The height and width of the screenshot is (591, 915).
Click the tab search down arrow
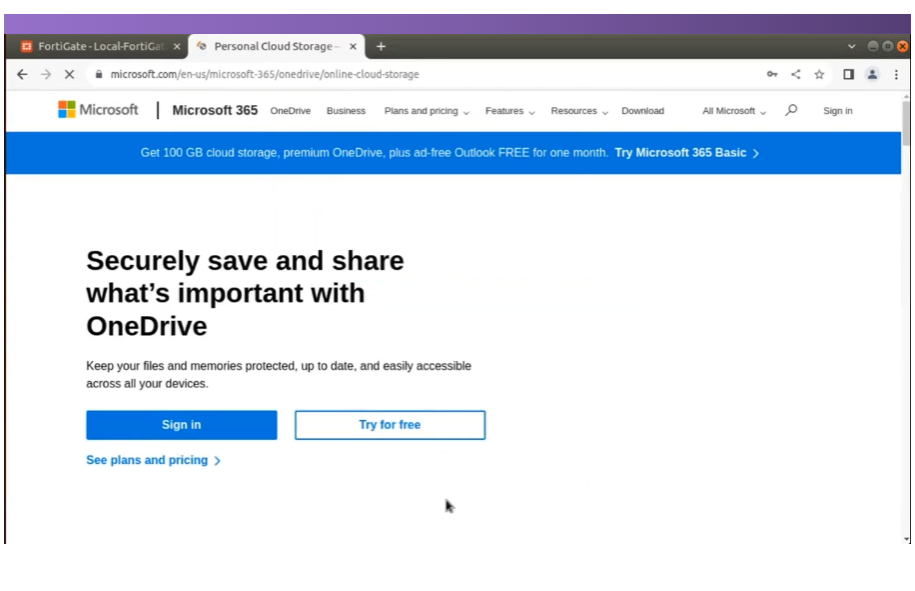851,47
